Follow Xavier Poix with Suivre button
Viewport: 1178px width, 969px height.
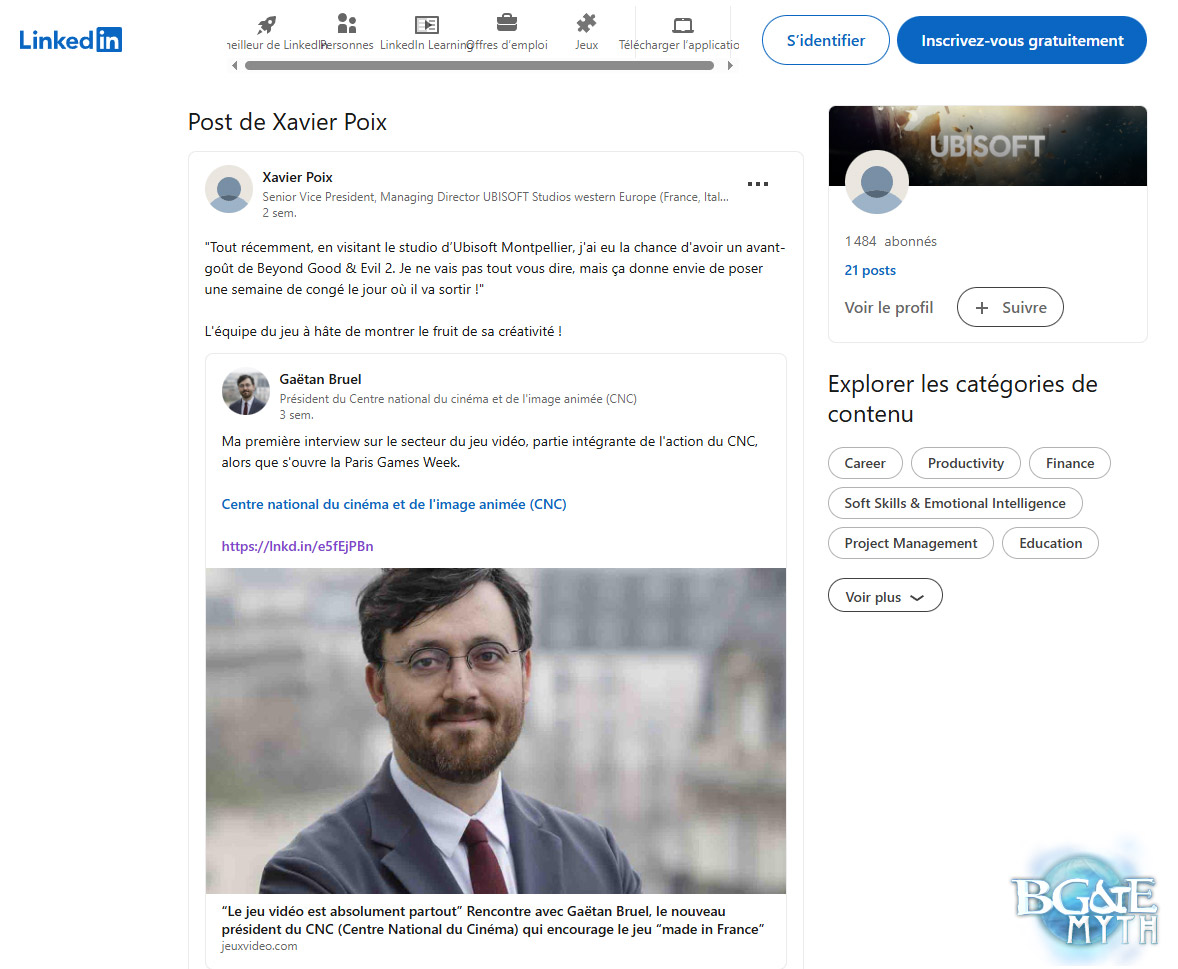(1010, 308)
